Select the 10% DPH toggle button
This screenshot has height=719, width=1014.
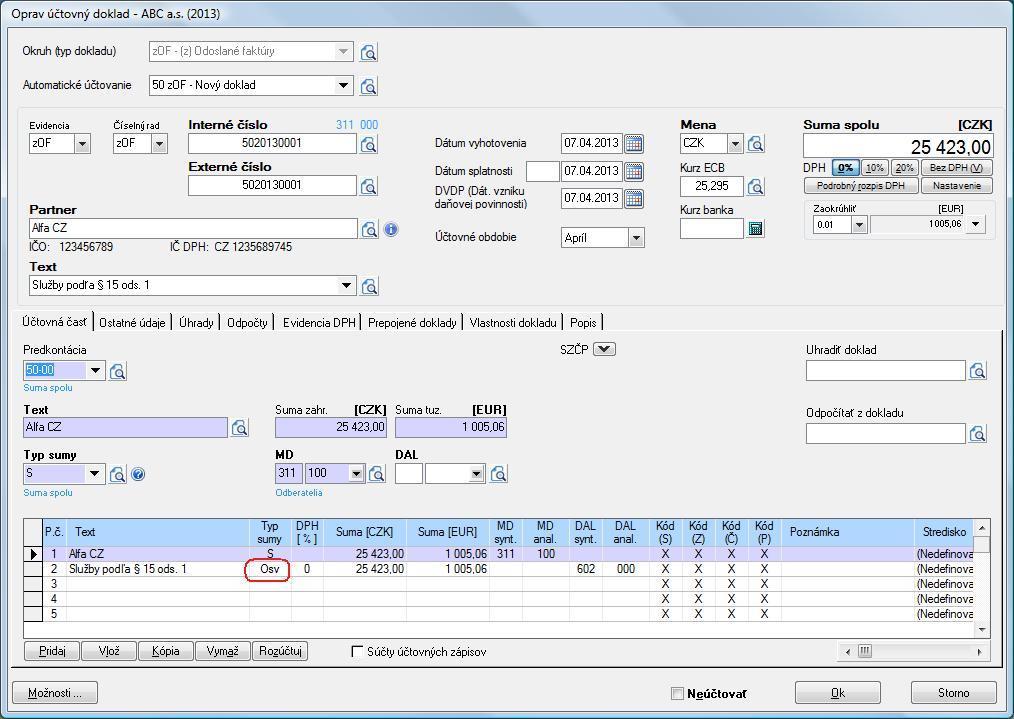pos(874,168)
